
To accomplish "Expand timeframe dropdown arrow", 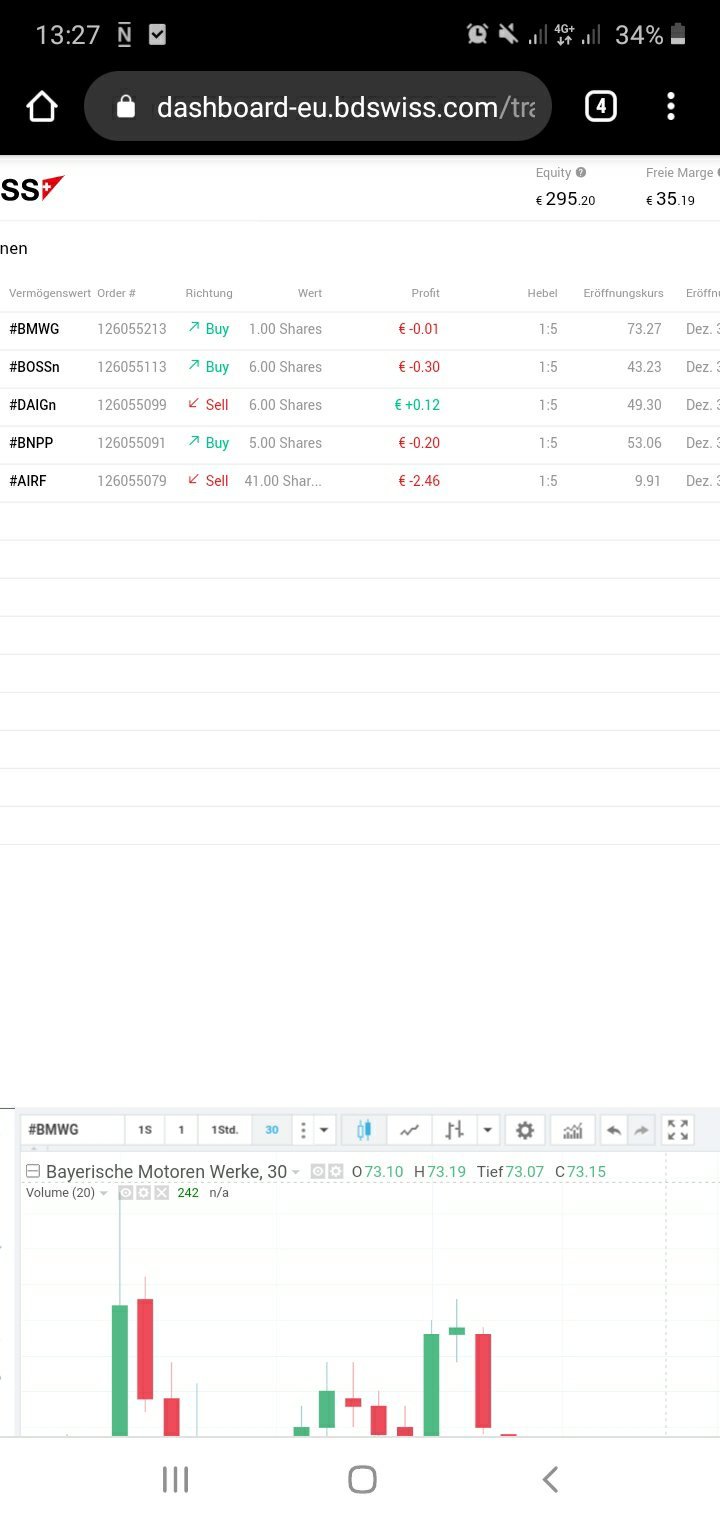I will [x=324, y=1130].
